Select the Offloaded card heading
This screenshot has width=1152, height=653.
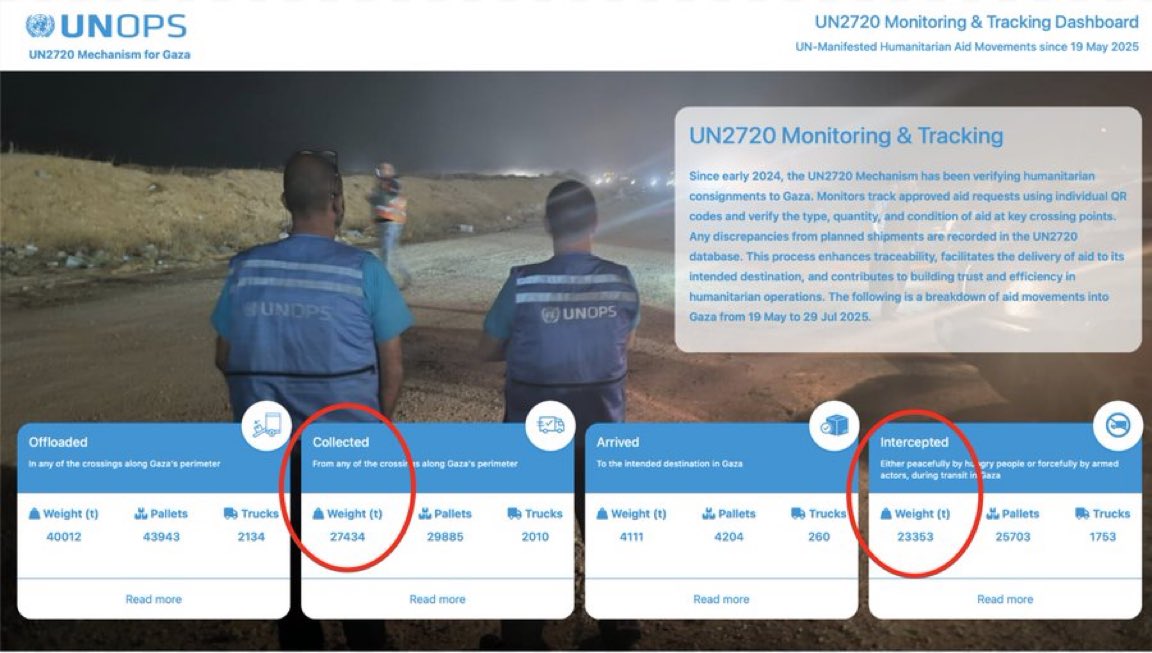click(58, 442)
